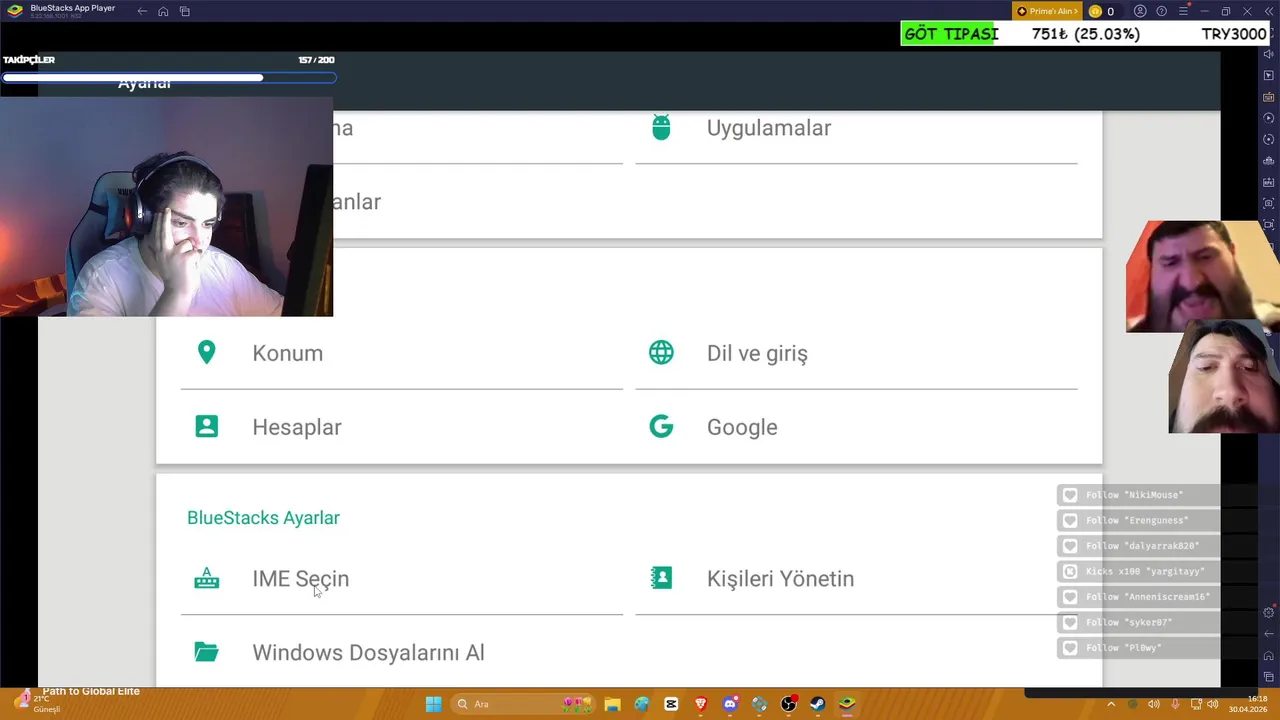Viewport: 1280px width, 720px height.
Task: Click BlueStacks icon in taskbar
Action: (x=847, y=704)
